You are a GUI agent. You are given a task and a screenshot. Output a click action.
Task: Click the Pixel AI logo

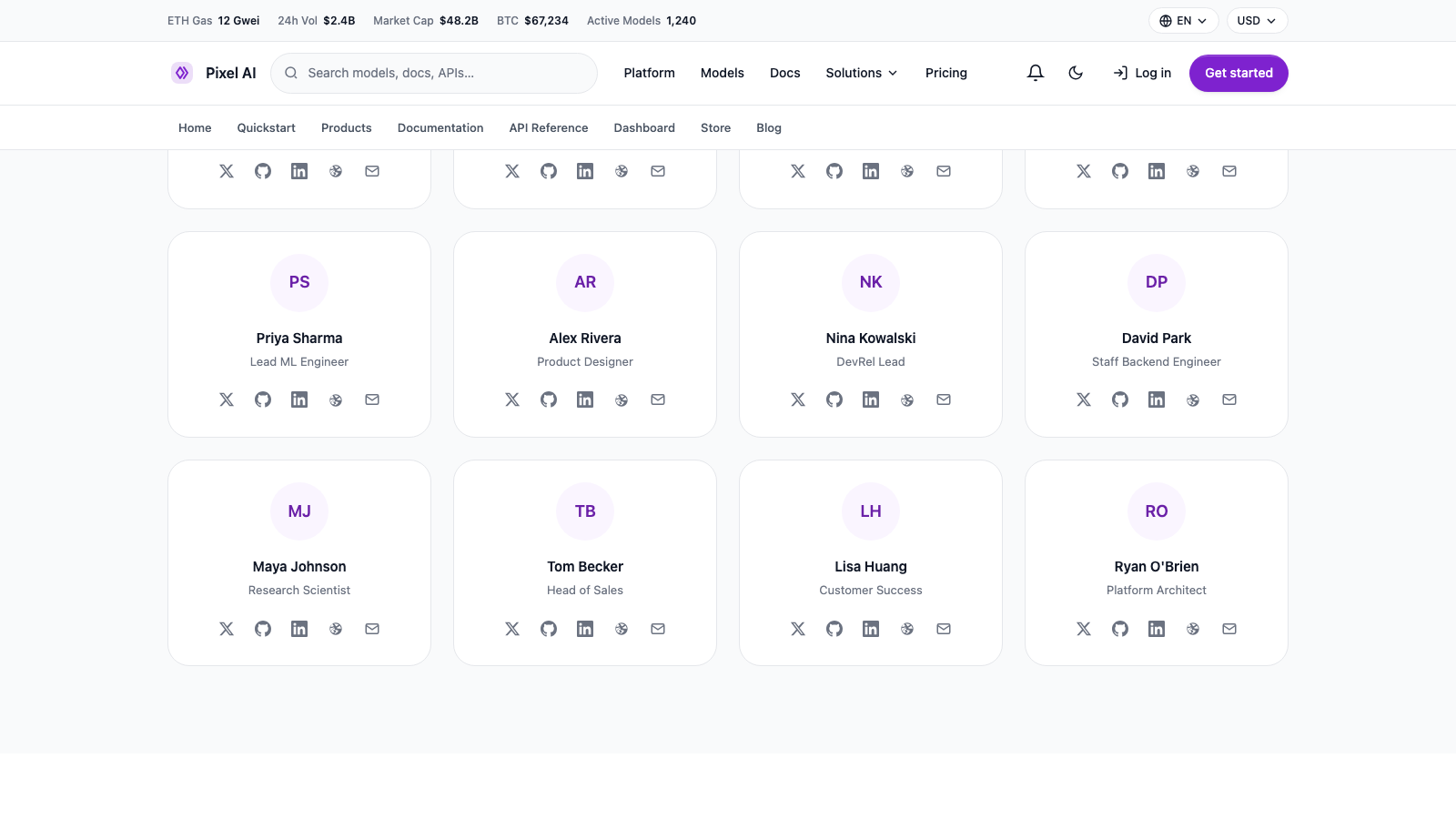pos(214,73)
